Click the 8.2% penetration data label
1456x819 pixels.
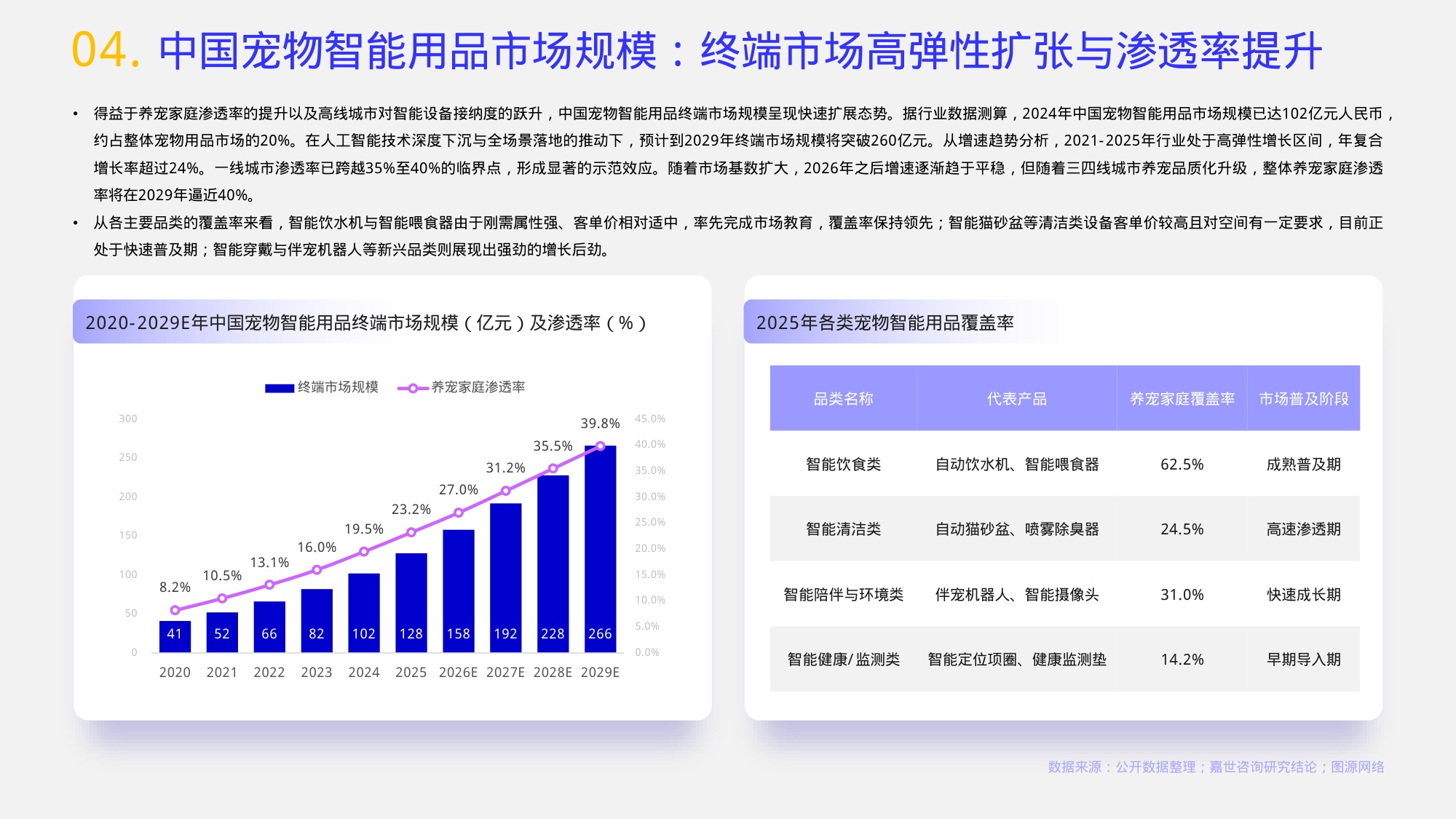175,587
